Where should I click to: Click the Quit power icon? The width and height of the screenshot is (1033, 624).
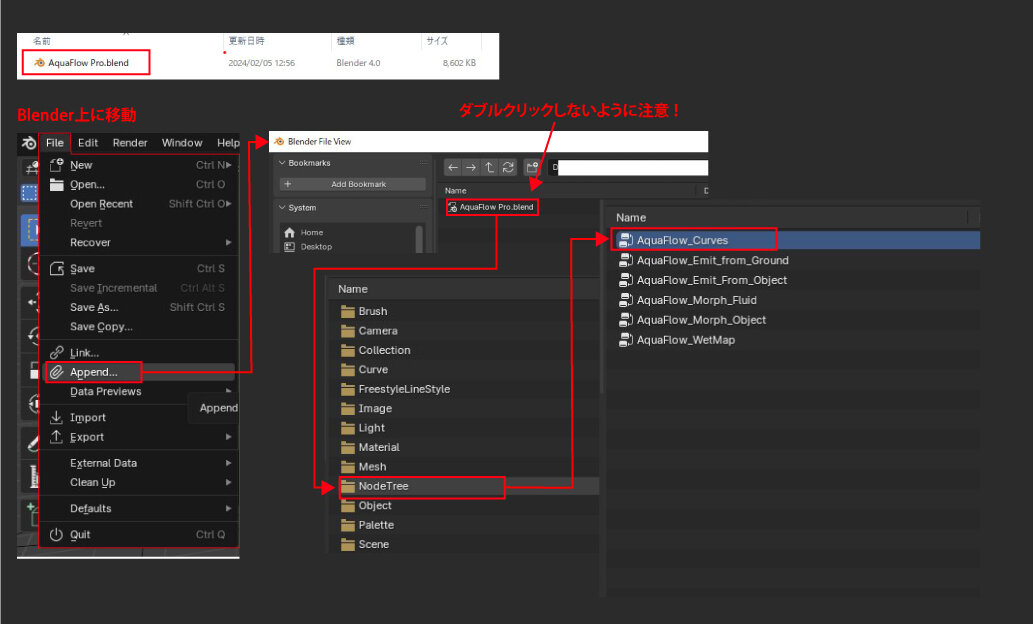tap(57, 534)
